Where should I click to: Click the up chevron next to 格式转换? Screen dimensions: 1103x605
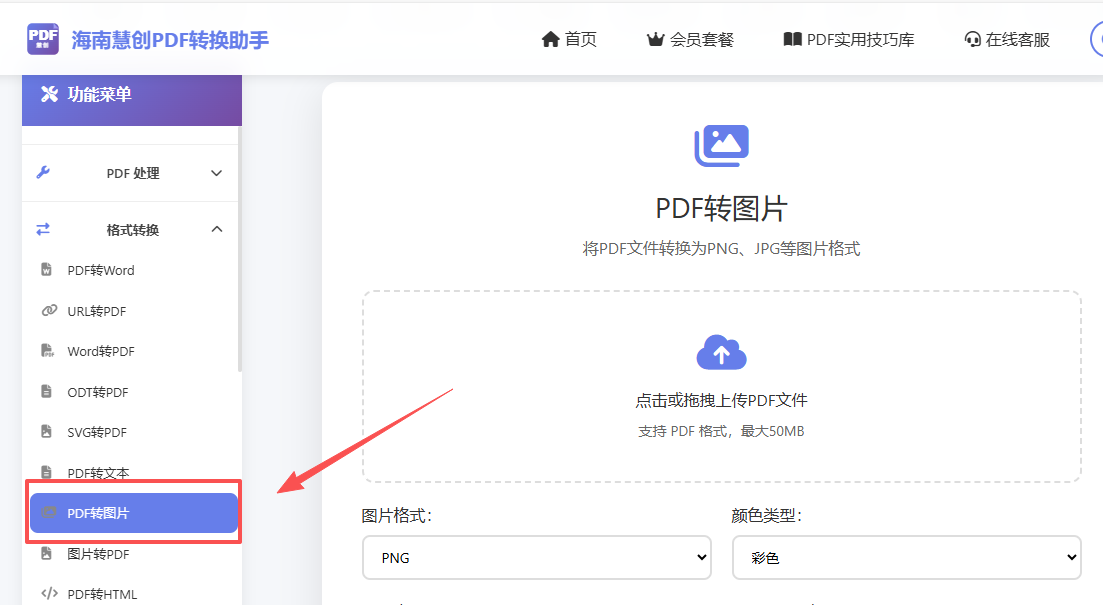217,229
